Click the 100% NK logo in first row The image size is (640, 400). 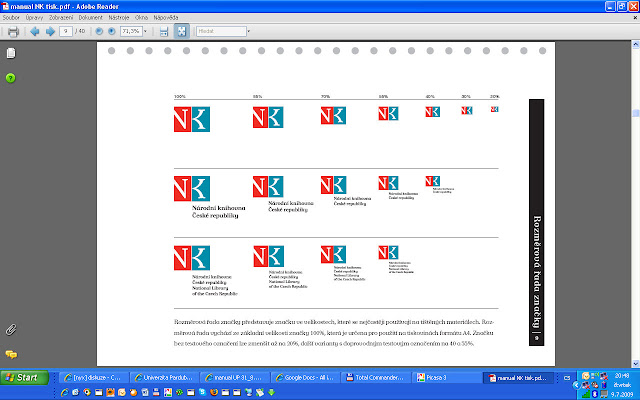(x=192, y=119)
